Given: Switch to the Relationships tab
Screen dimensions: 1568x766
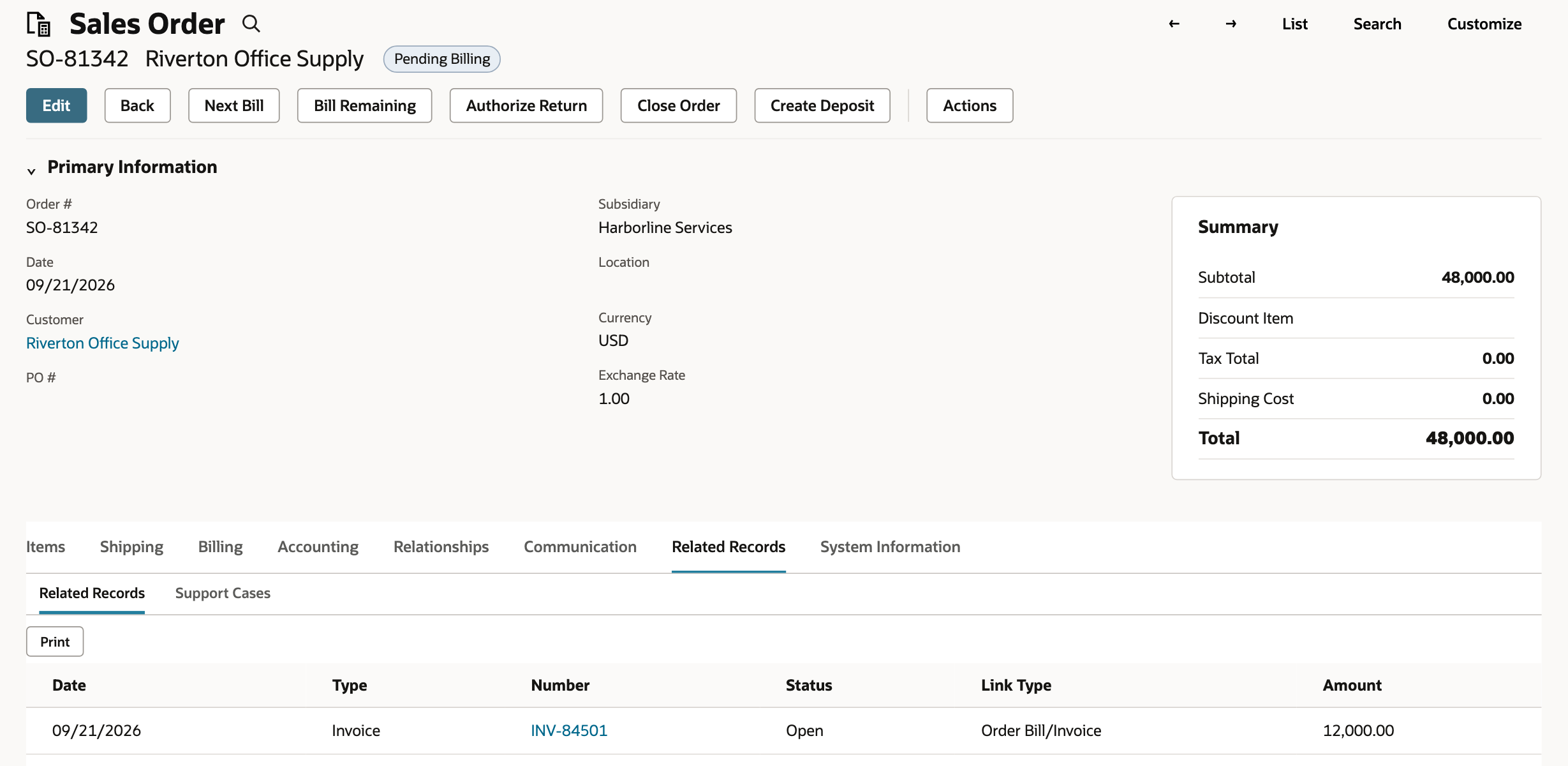Looking at the screenshot, I should pos(441,546).
